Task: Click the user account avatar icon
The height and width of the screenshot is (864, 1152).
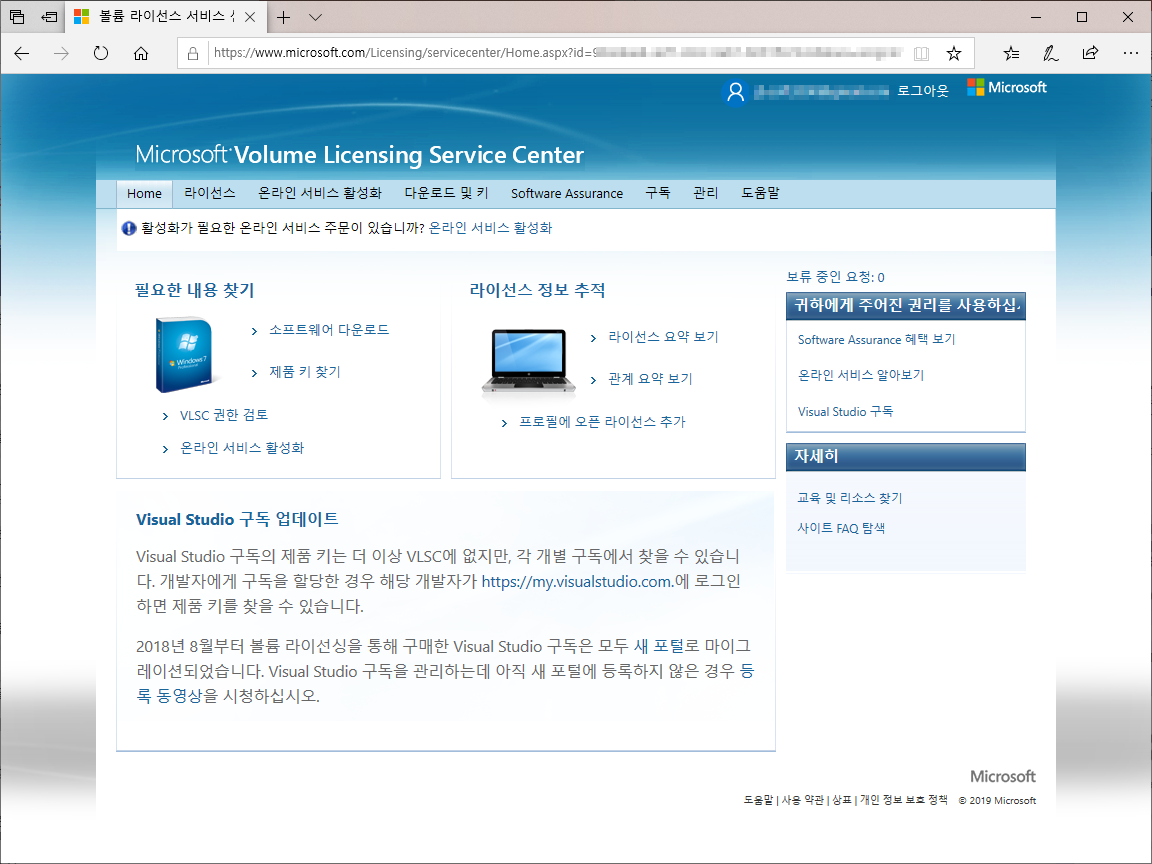Action: (735, 92)
